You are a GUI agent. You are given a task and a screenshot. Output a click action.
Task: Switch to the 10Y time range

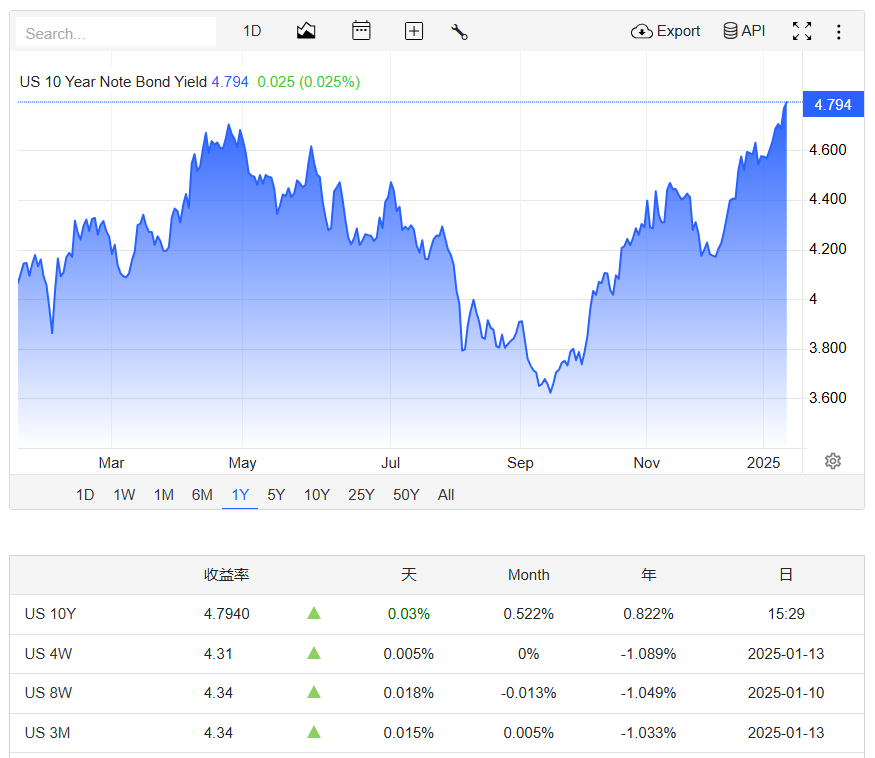pos(317,494)
